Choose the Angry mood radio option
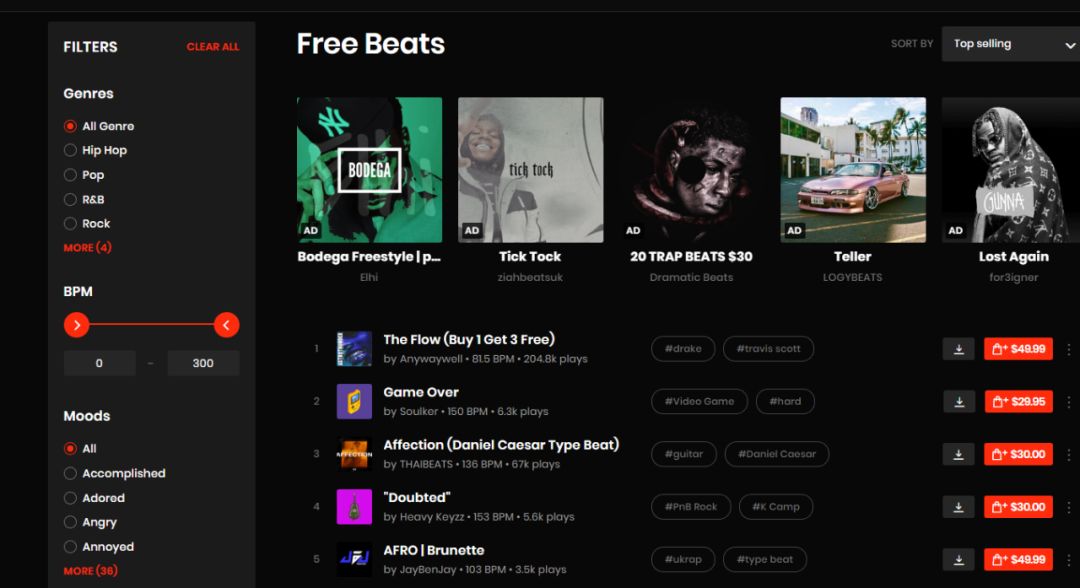Screen dimensions: 1080x588 tap(70, 522)
